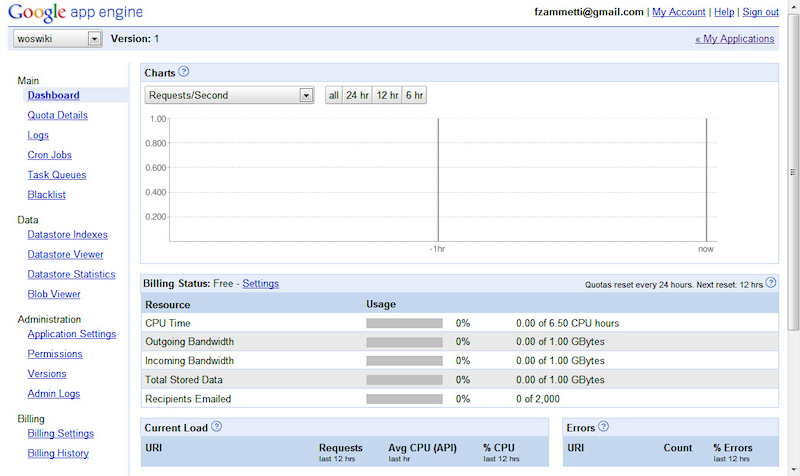Viewport: 800px width, 476px height.
Task: Click the page vertical scrollbar thumb
Action: pyautogui.click(x=793, y=172)
